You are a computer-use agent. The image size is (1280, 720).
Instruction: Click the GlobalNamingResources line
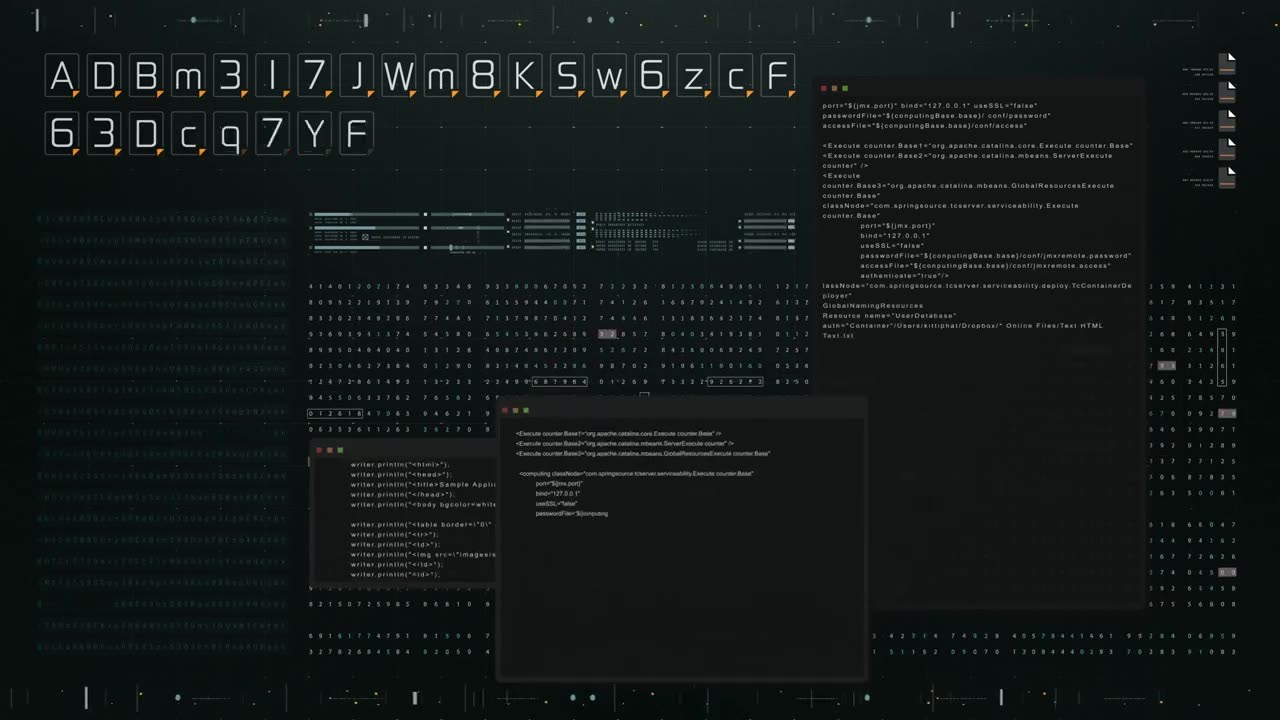pyautogui.click(x=872, y=305)
